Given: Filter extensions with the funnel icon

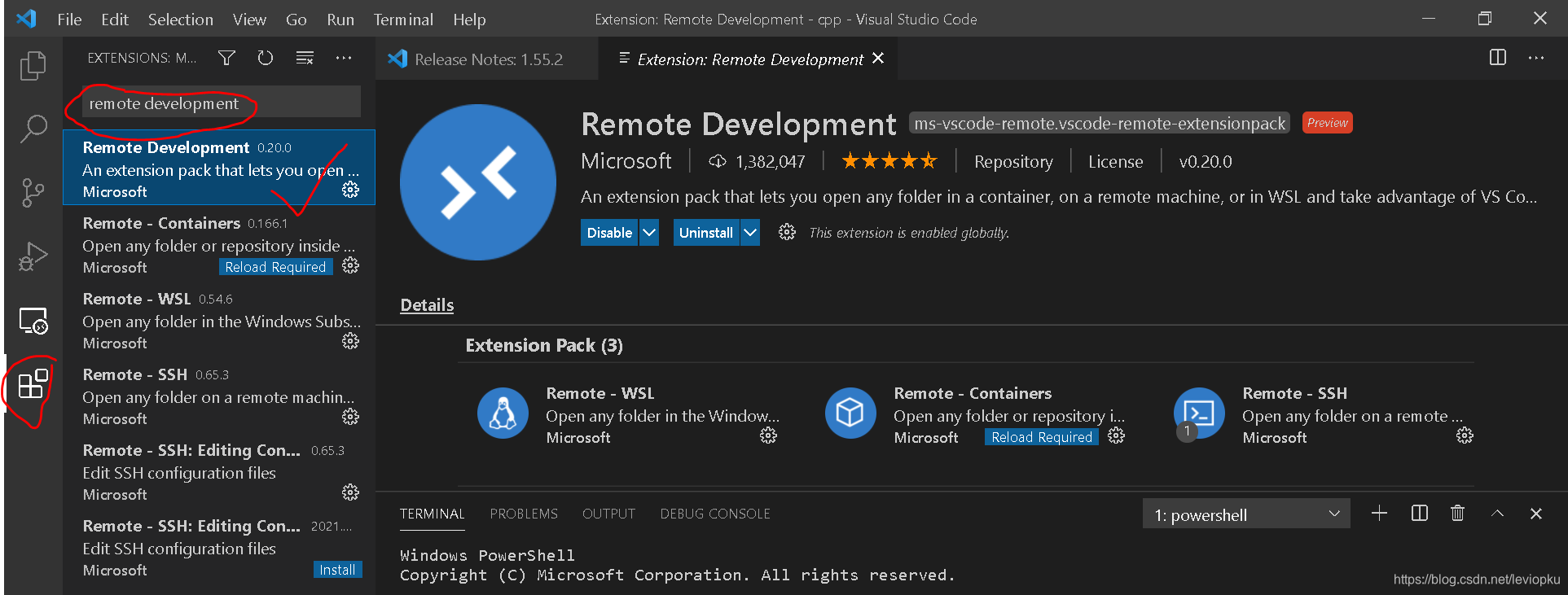Looking at the screenshot, I should (226, 58).
